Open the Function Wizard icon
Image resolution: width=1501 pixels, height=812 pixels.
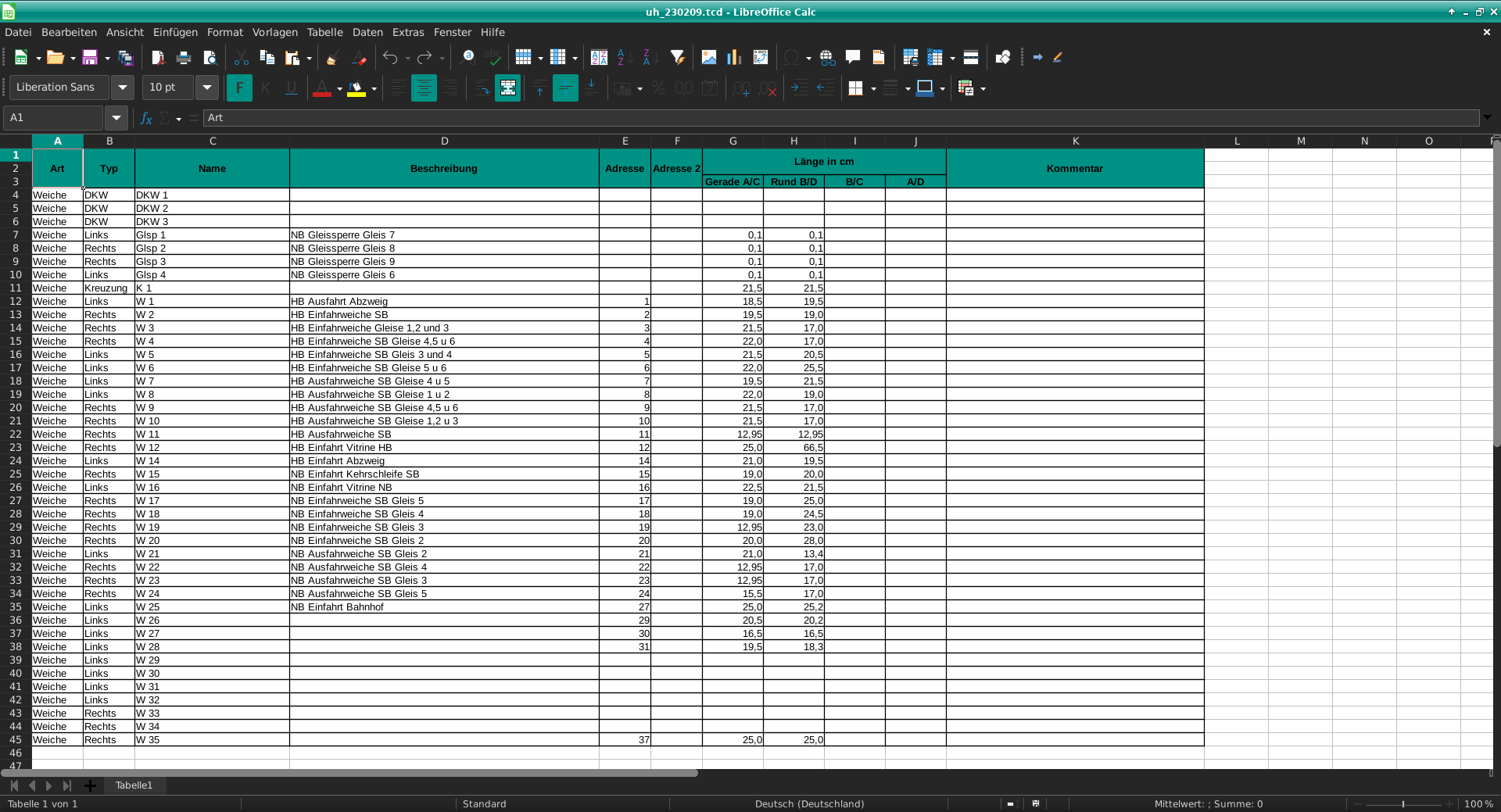click(146, 118)
